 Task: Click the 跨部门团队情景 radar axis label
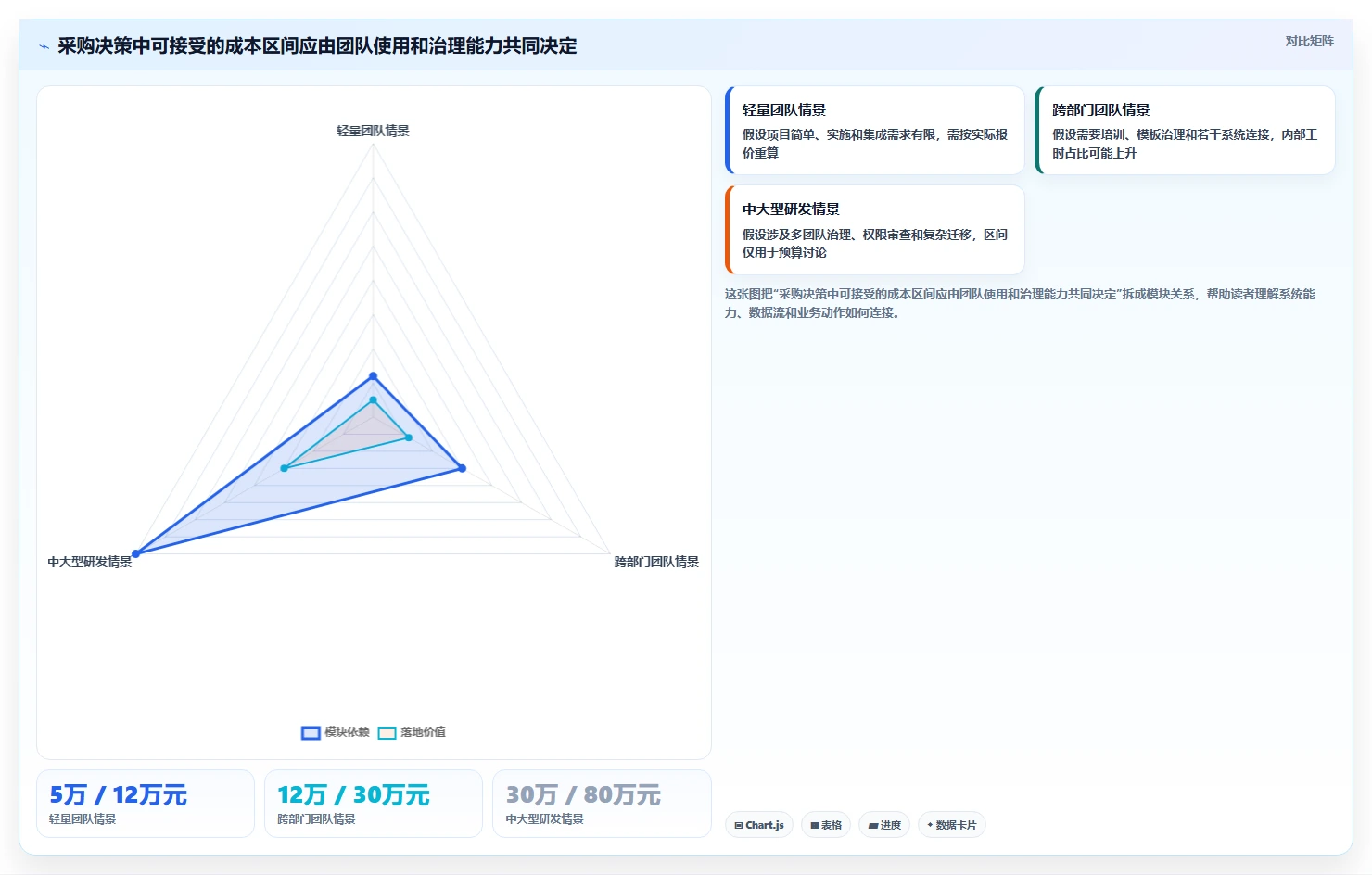(656, 562)
